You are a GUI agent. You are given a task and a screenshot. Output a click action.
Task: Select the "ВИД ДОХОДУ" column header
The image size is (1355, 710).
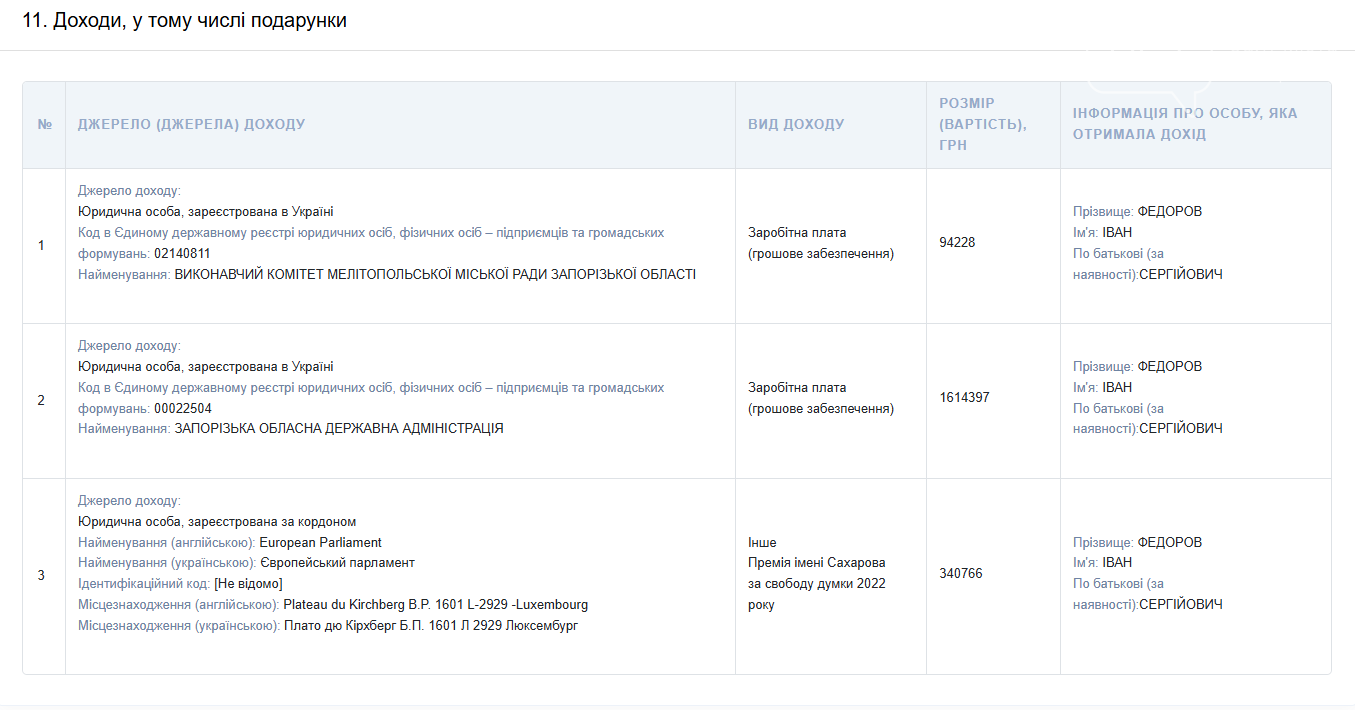pos(796,125)
